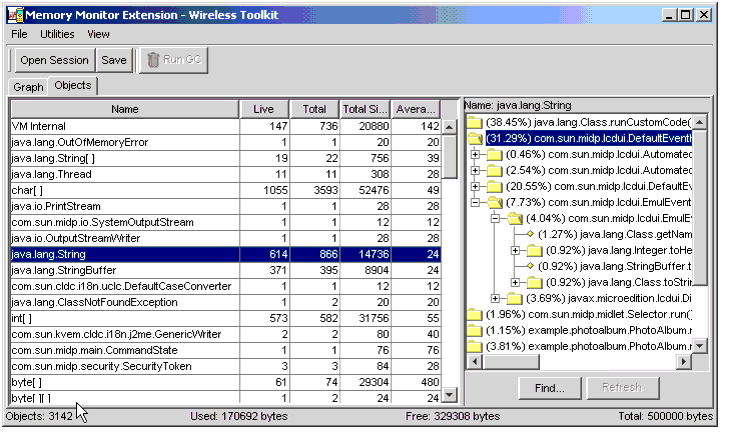Click the folder icon for 1.96% Selector.run
The height and width of the screenshot is (432, 750).
[474, 315]
